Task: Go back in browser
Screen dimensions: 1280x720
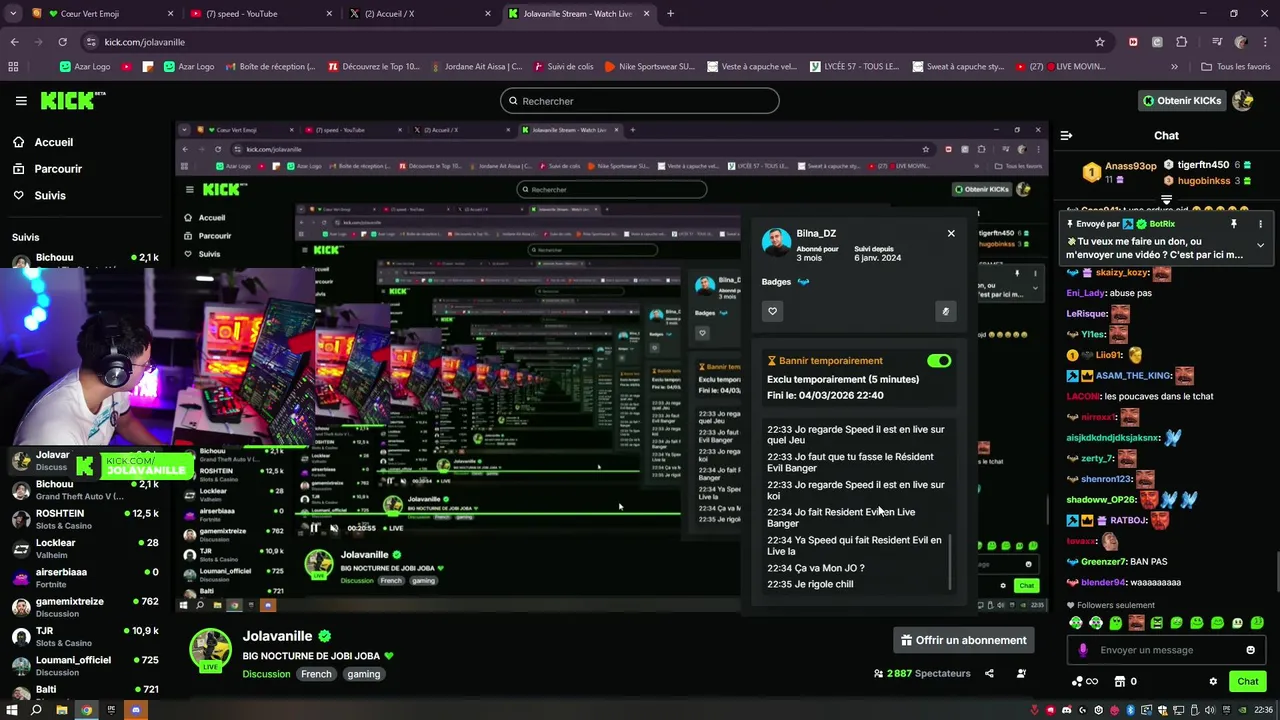Action: click(x=14, y=42)
